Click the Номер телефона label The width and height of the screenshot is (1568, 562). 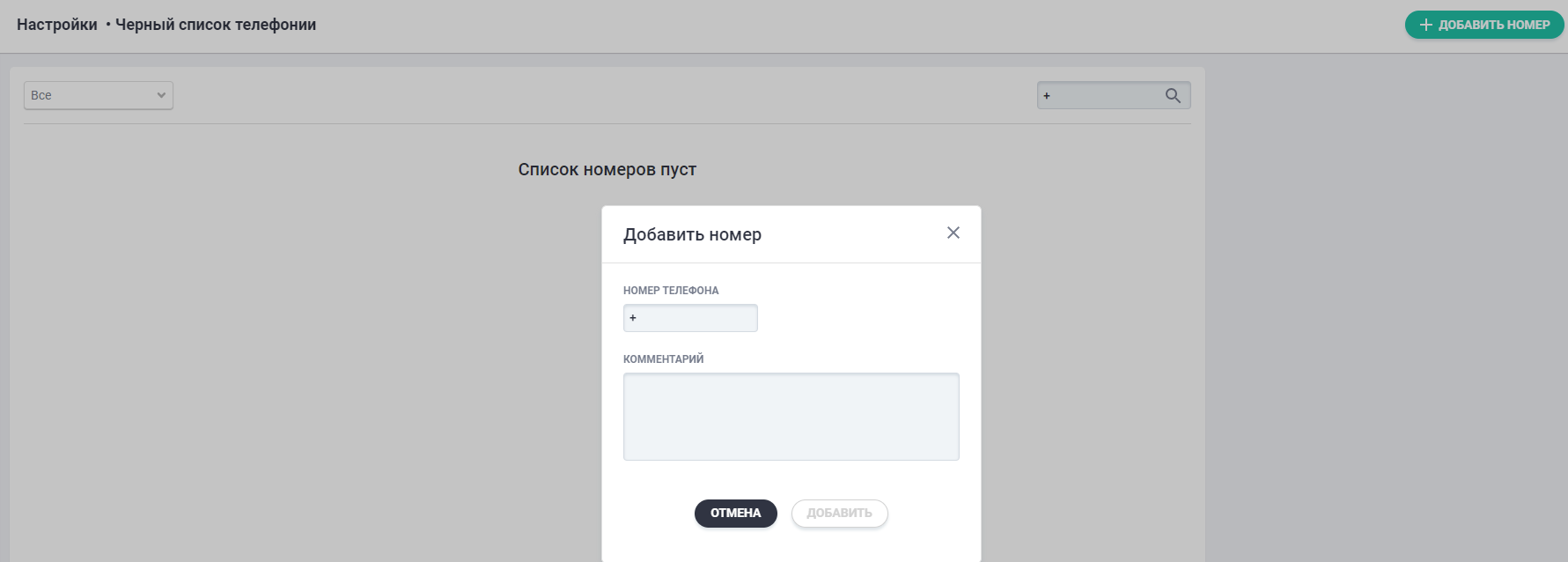[671, 291]
